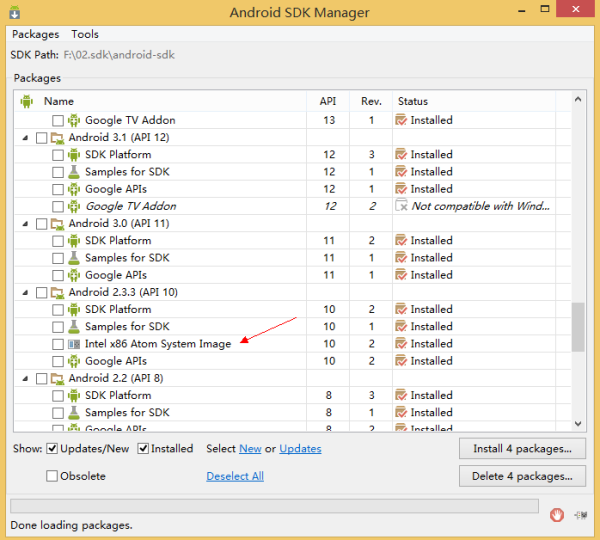Click the Android 3.1 (API 12) folder icon

click(57, 138)
